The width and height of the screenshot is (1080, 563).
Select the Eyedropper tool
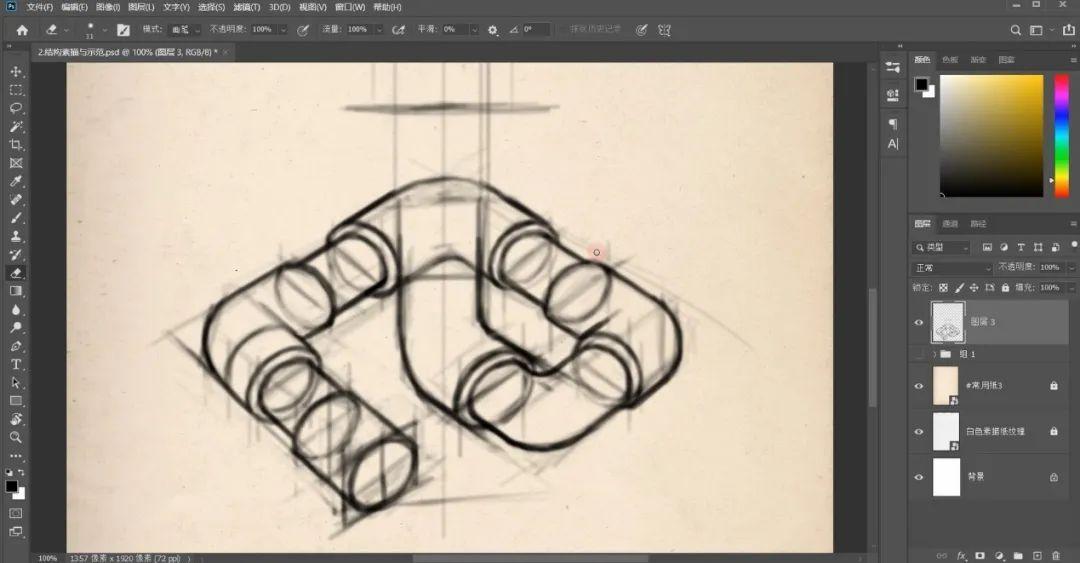16,181
